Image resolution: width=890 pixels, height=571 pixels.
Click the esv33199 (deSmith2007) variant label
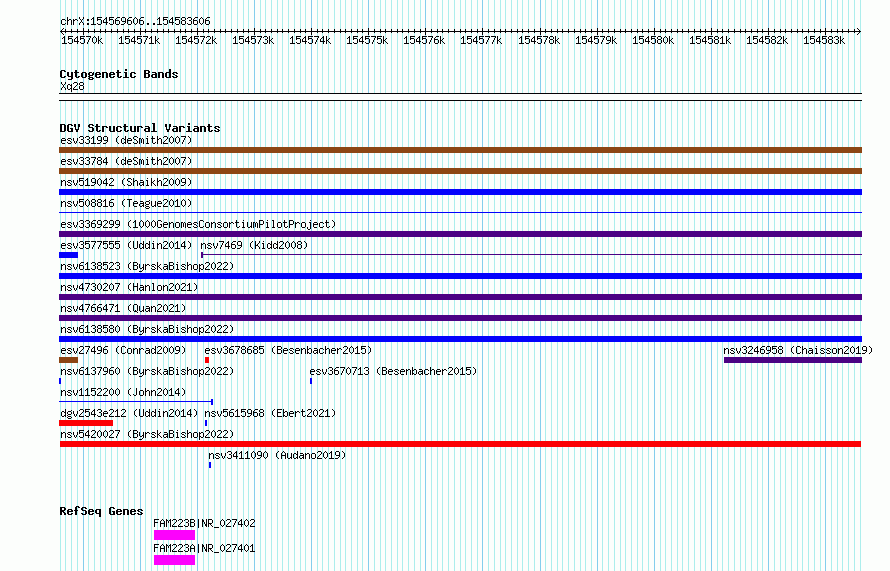(x=126, y=140)
